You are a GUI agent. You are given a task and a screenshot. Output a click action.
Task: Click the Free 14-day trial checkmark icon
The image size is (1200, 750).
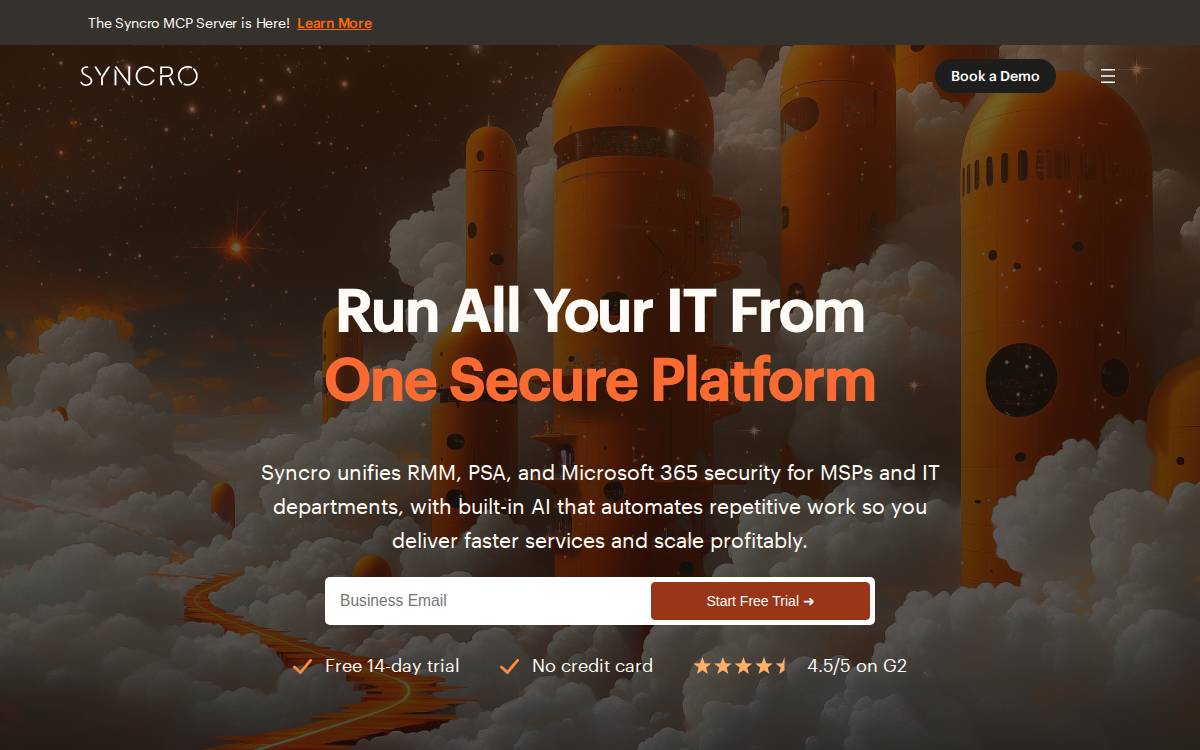coord(302,666)
